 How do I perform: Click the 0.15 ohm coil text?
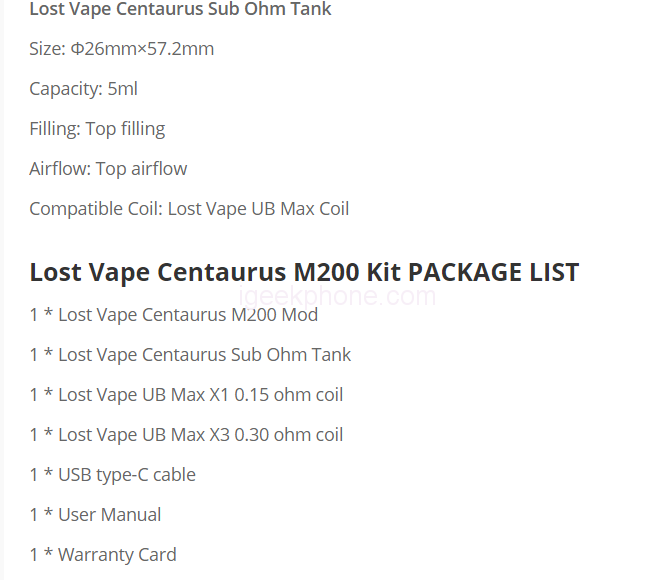tap(289, 395)
